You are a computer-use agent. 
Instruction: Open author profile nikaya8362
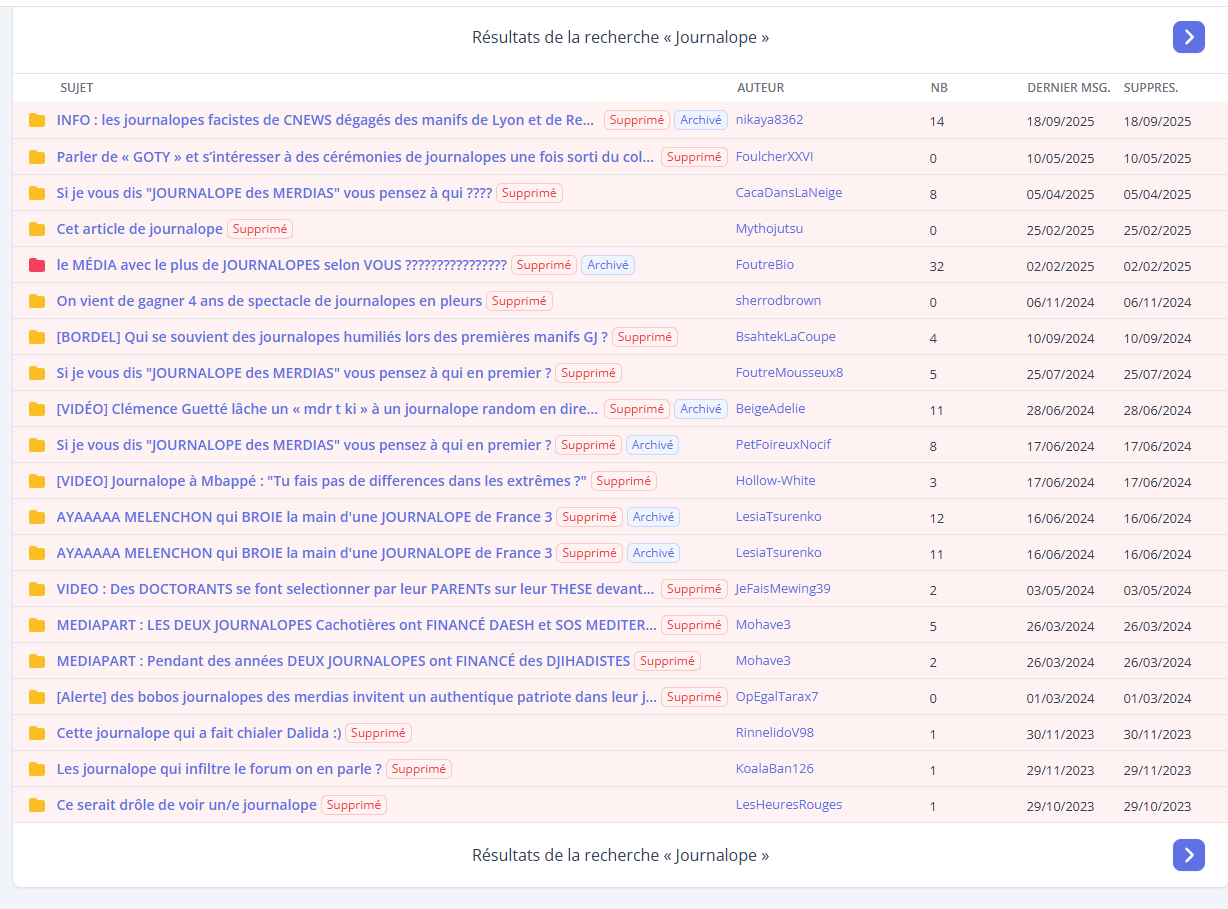pyautogui.click(x=769, y=120)
